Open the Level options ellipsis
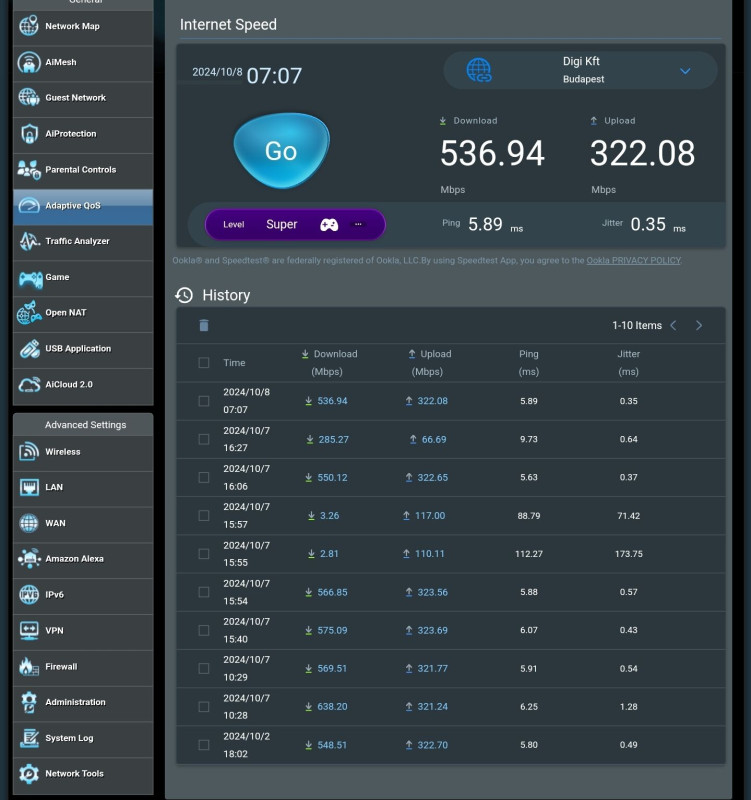This screenshot has height=800, width=751. 358,224
